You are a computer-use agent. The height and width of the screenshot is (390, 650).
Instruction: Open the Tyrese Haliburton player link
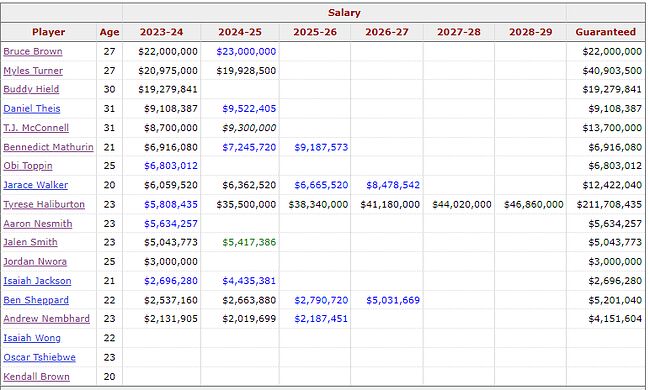click(44, 204)
